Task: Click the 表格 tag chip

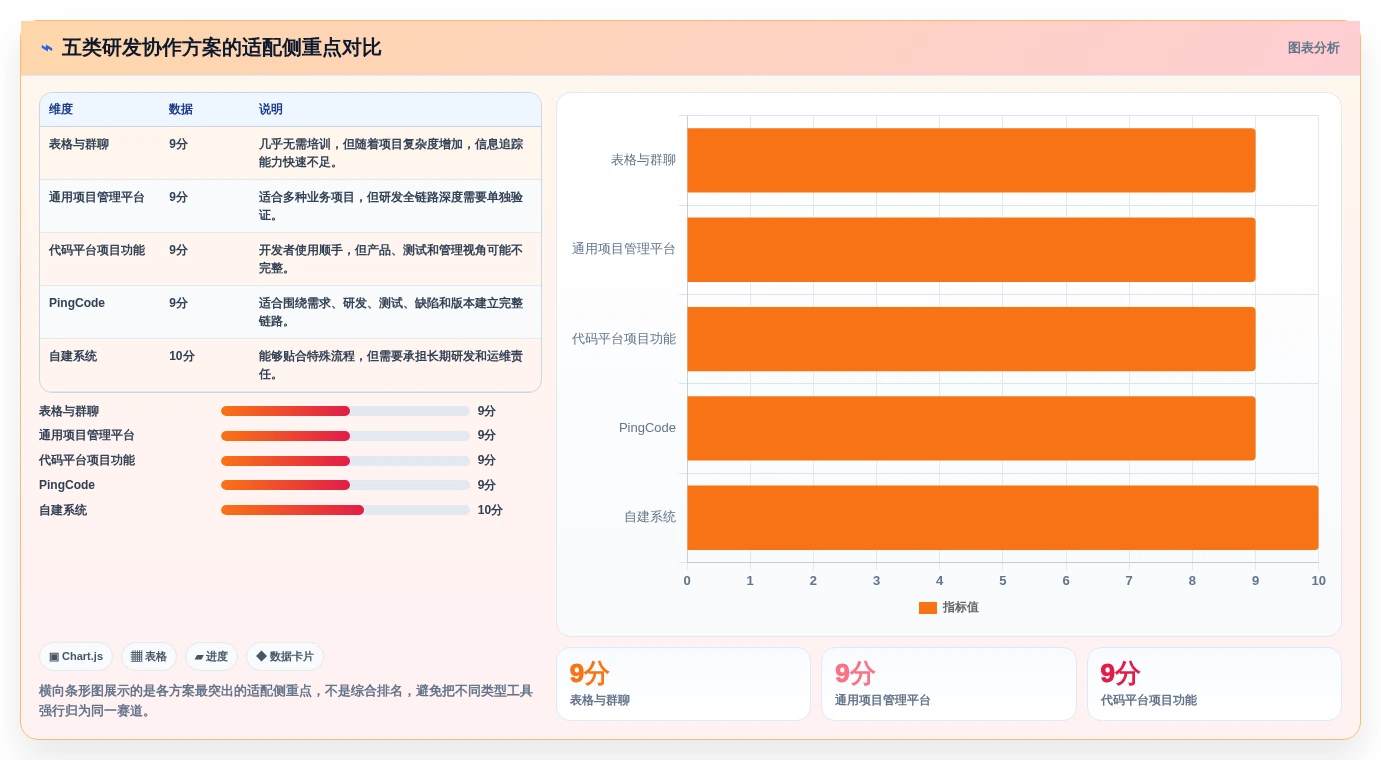Action: (x=149, y=657)
